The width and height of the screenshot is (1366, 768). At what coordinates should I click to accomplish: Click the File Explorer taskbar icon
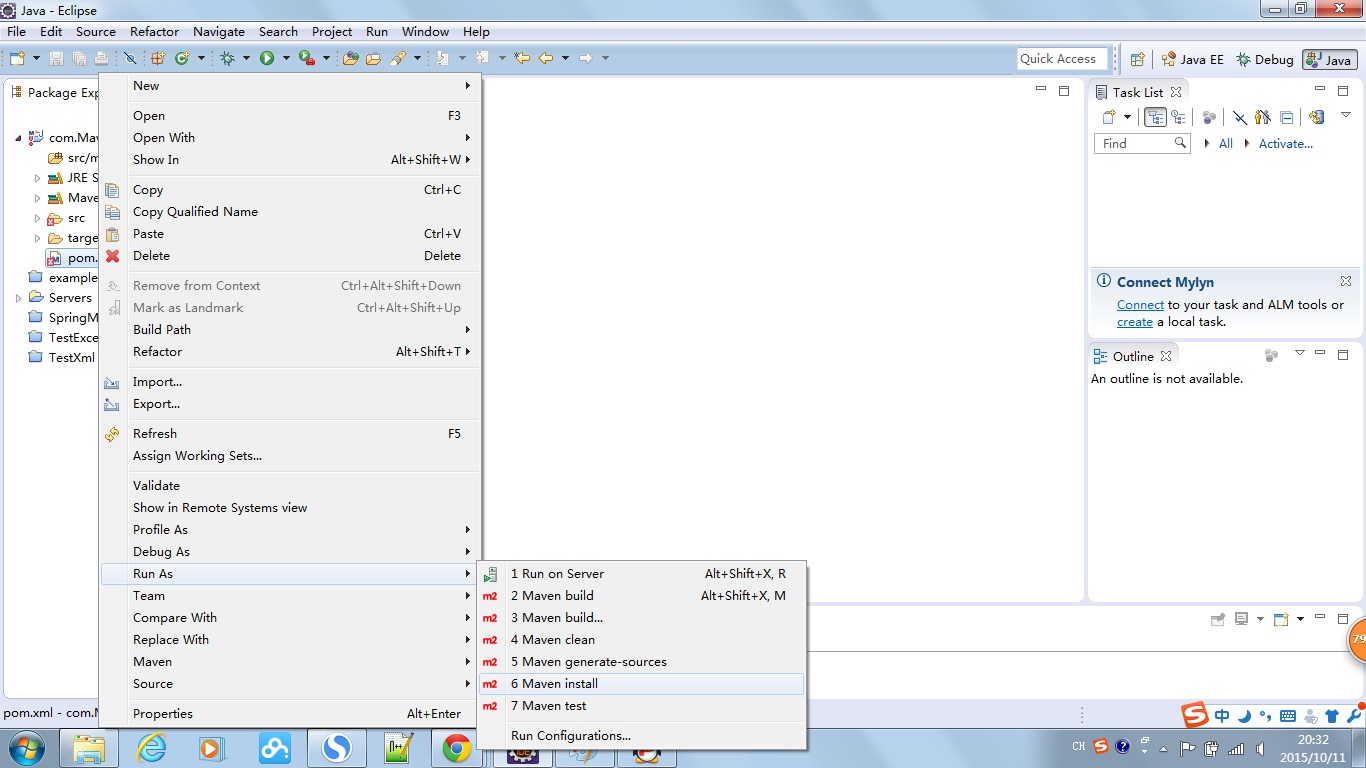[x=89, y=748]
